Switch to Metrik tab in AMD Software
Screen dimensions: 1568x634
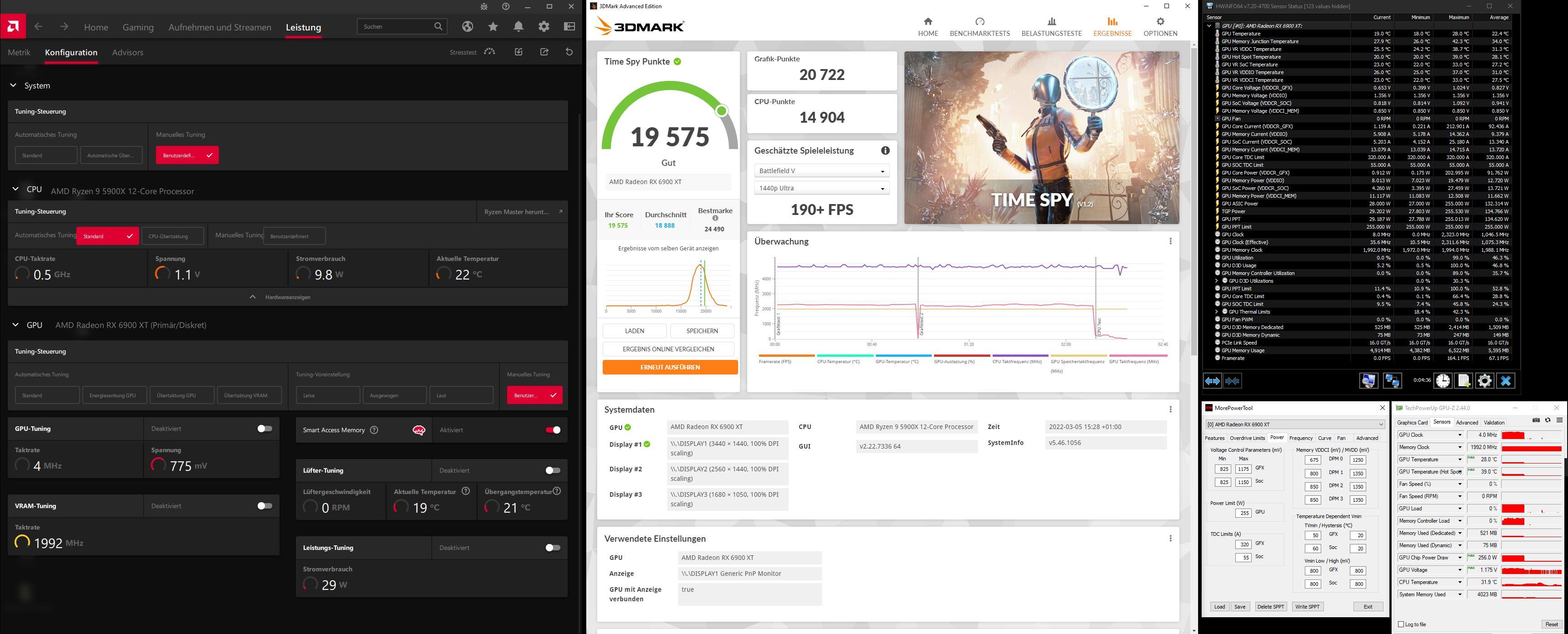tap(19, 52)
